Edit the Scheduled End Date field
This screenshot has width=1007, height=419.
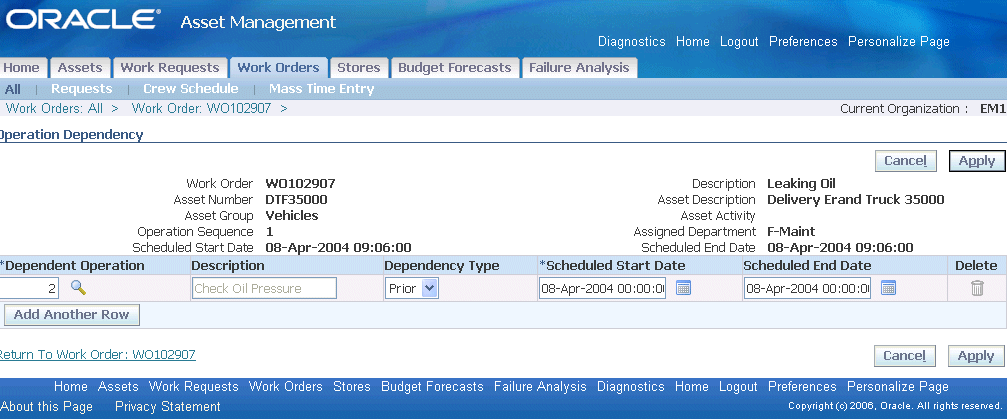tap(807, 289)
